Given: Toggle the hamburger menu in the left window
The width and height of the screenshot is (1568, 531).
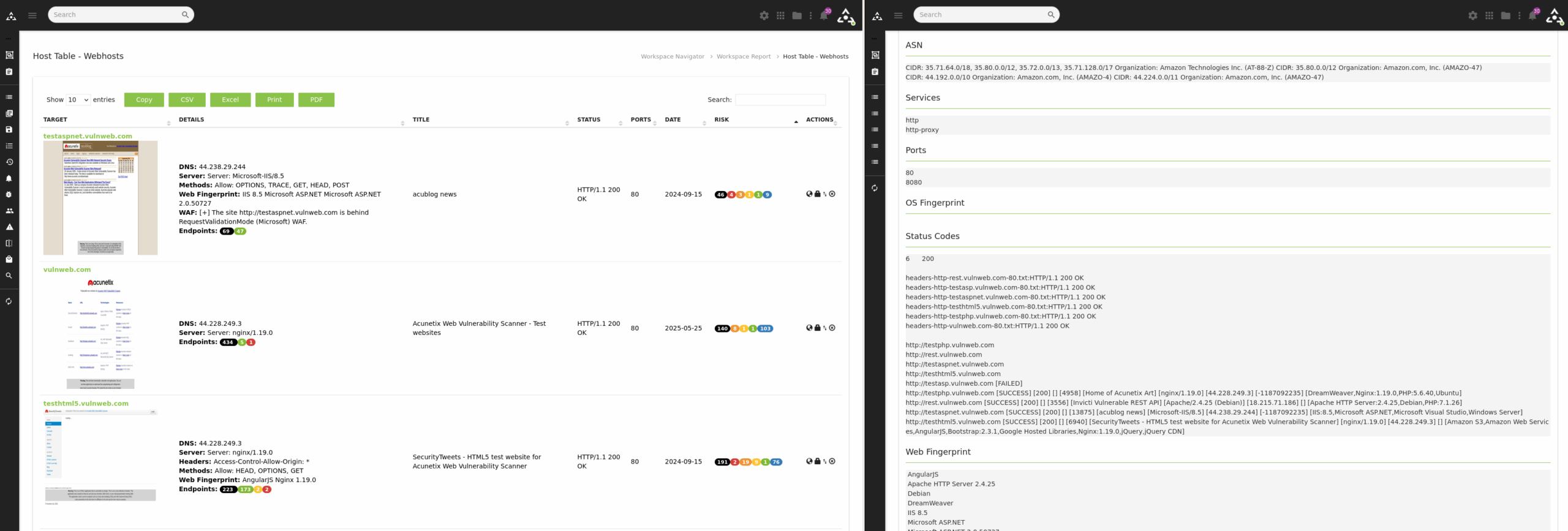Looking at the screenshot, I should [x=32, y=15].
